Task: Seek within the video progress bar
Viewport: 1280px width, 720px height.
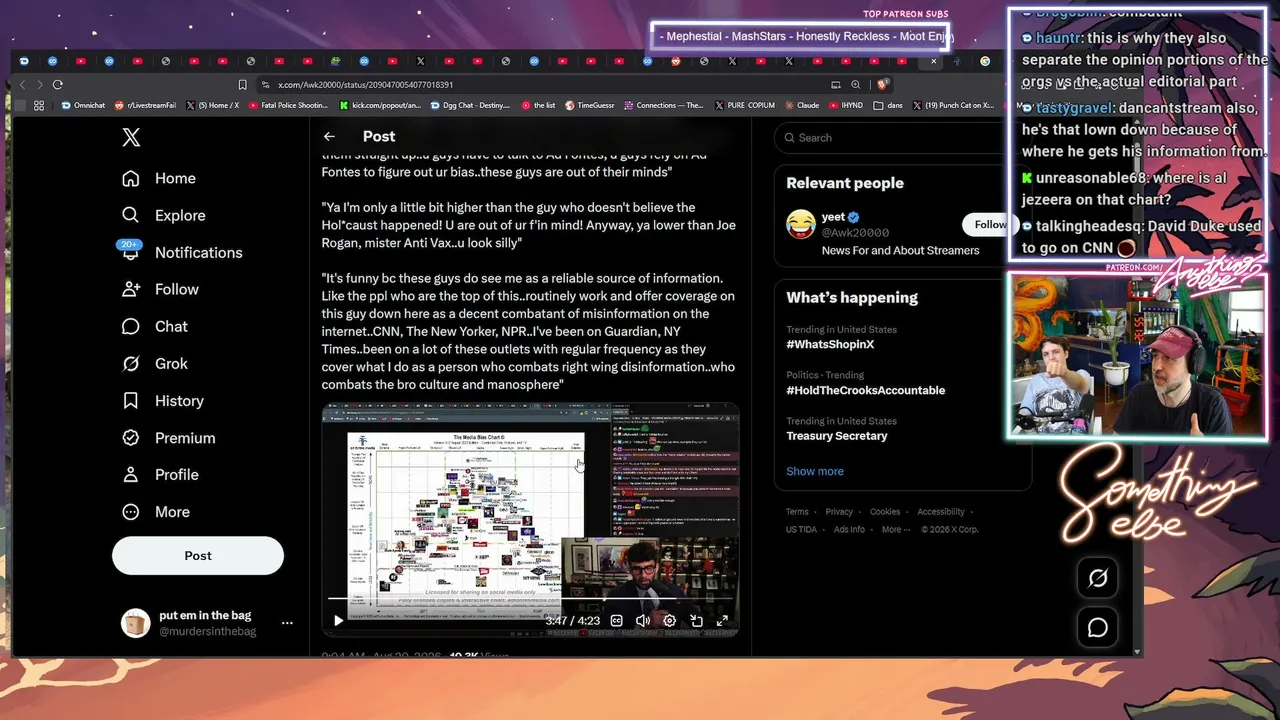Action: 530,599
